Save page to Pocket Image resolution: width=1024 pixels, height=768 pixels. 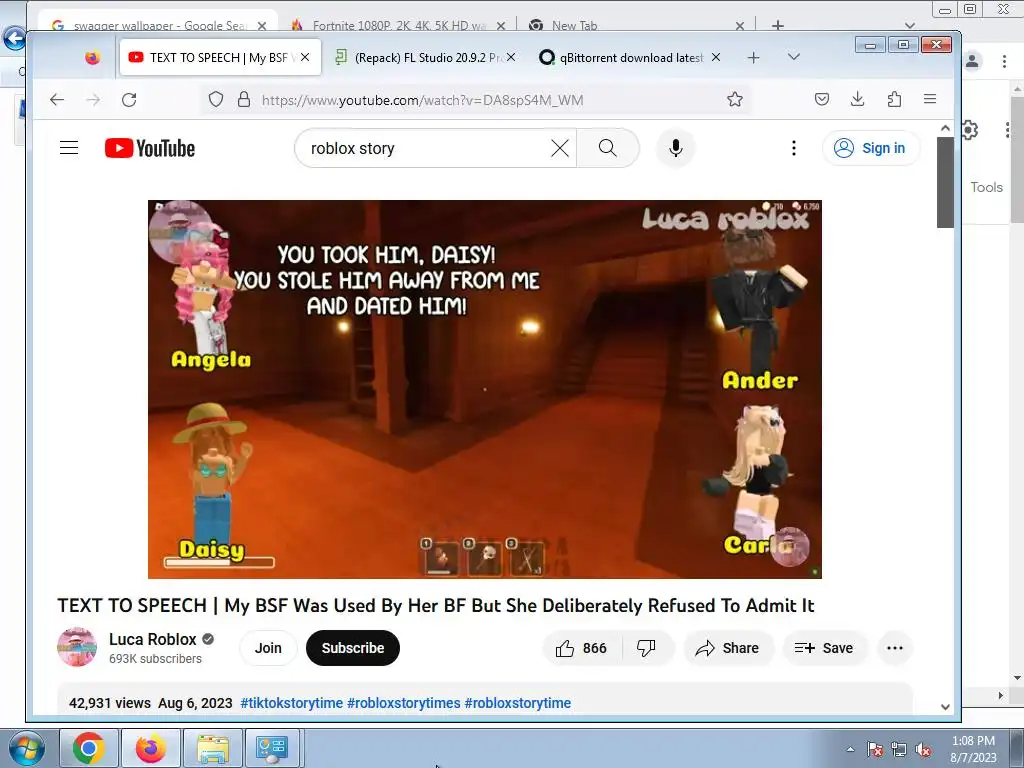click(822, 99)
